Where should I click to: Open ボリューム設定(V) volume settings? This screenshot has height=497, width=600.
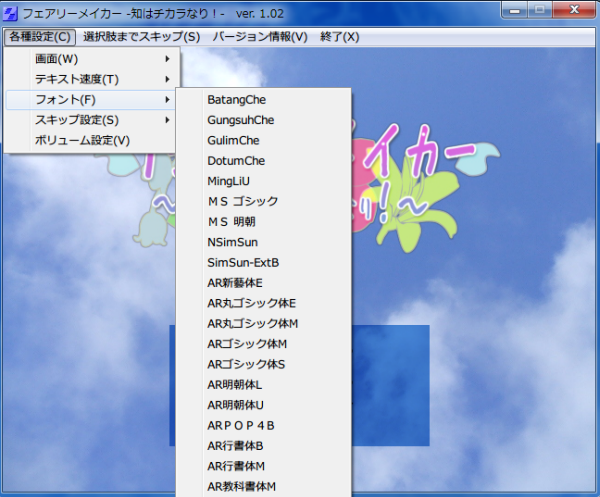[82, 140]
